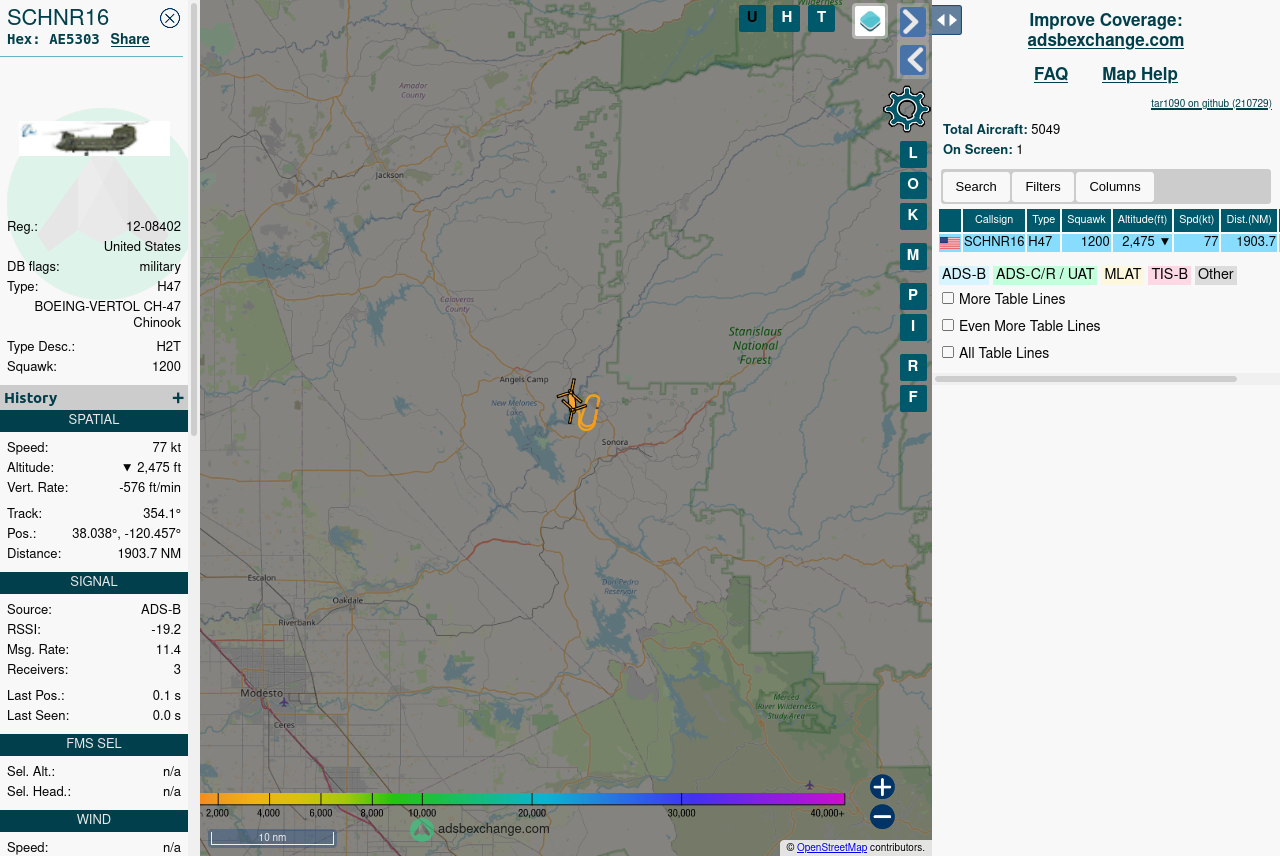The image size is (1280, 856).
Task: Toggle the K map option button
Action: [913, 216]
